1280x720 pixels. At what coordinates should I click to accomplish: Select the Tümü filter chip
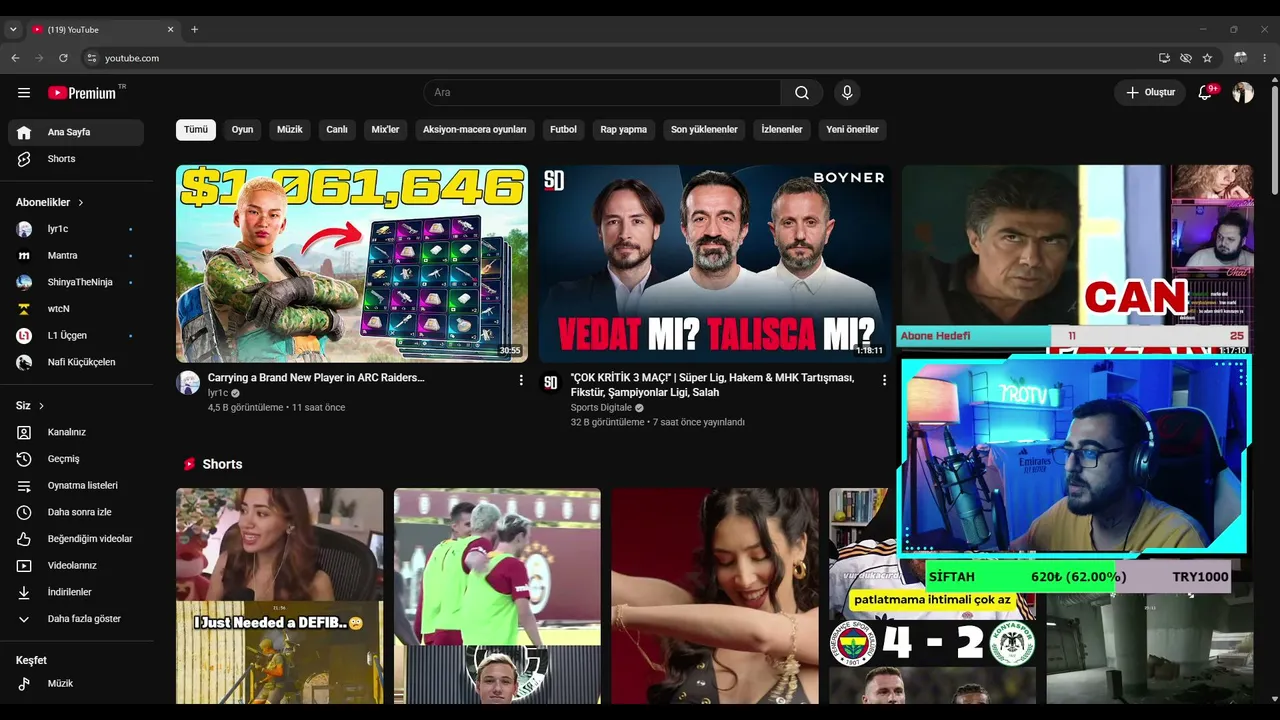pos(196,130)
